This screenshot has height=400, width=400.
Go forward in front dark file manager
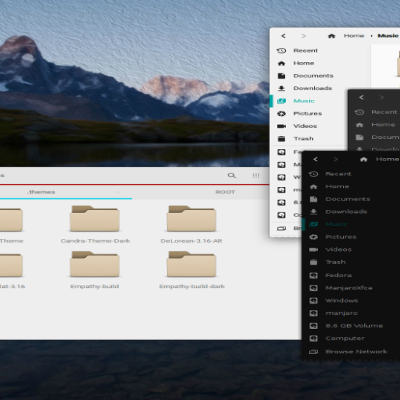tap(336, 159)
